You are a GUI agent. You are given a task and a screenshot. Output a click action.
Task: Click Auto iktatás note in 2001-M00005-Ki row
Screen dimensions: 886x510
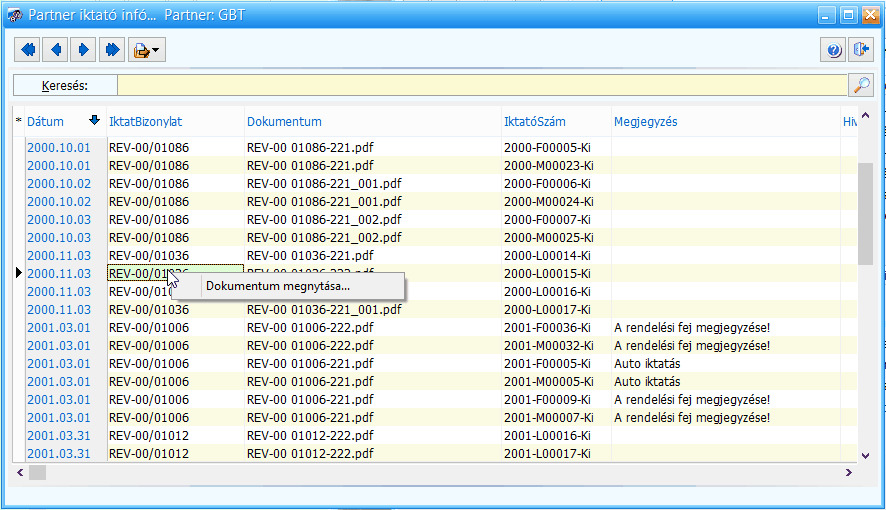pyautogui.click(x=647, y=382)
